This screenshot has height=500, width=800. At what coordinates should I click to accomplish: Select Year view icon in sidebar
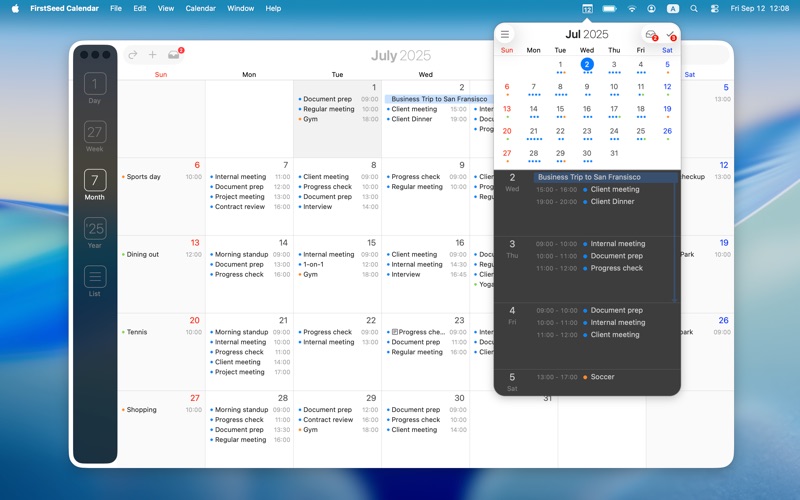95,232
